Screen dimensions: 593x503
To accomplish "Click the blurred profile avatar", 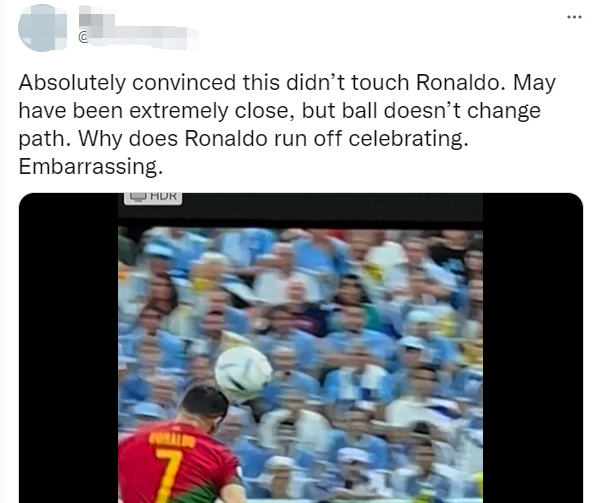I will tap(42, 28).
